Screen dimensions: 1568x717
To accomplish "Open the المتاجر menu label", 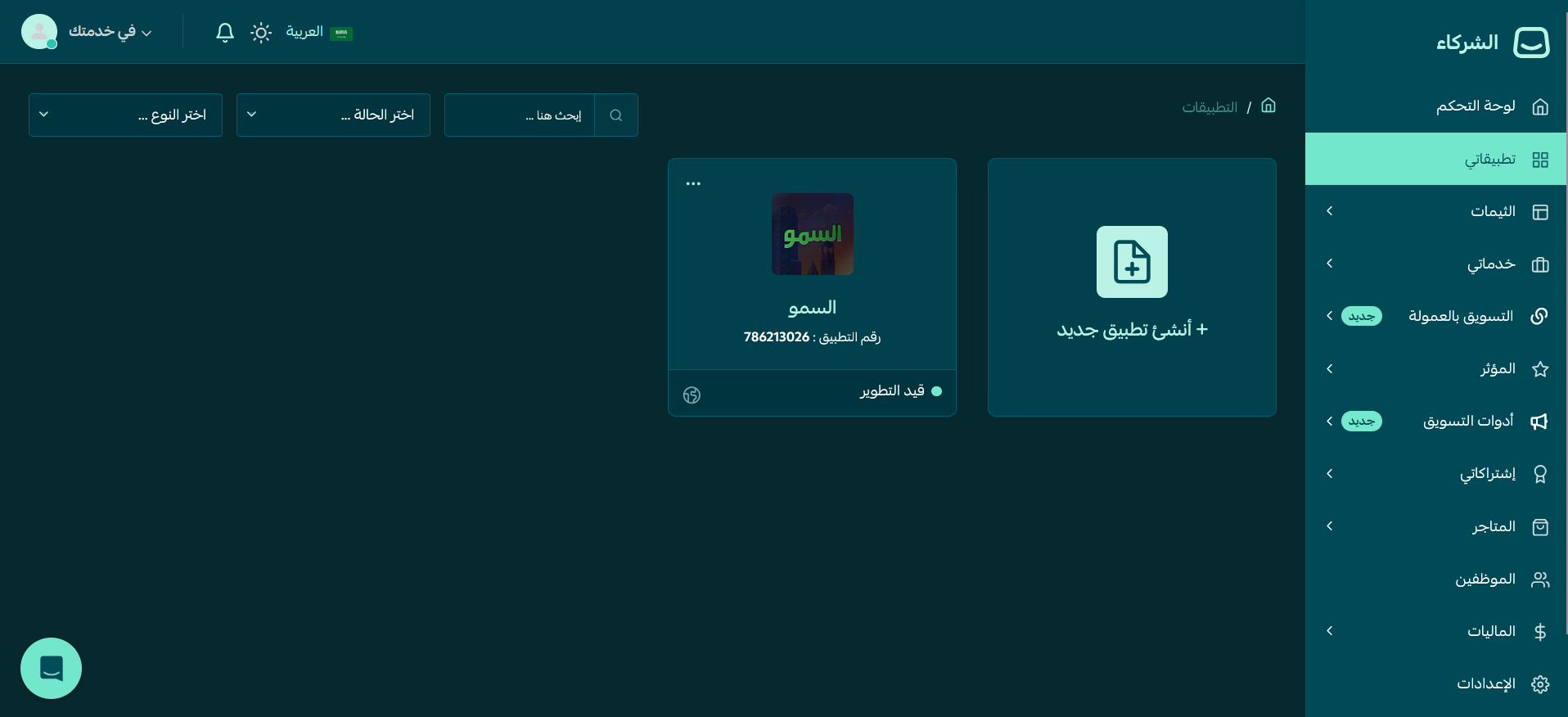I will (x=1494, y=526).
